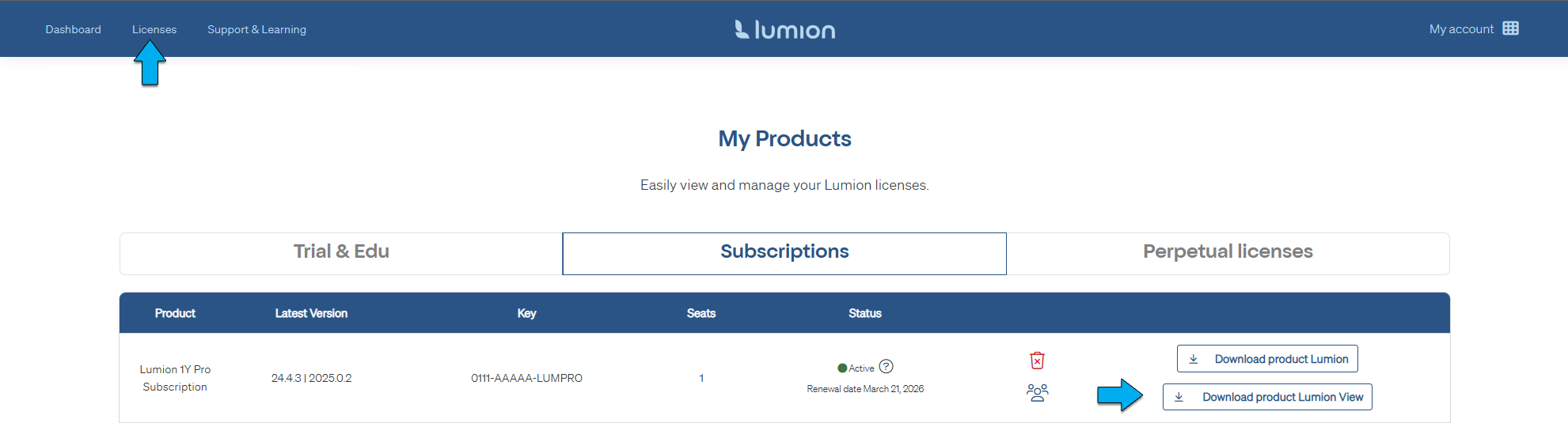Click the help question mark next to Active
This screenshot has width=1568, height=423.
coord(887,367)
